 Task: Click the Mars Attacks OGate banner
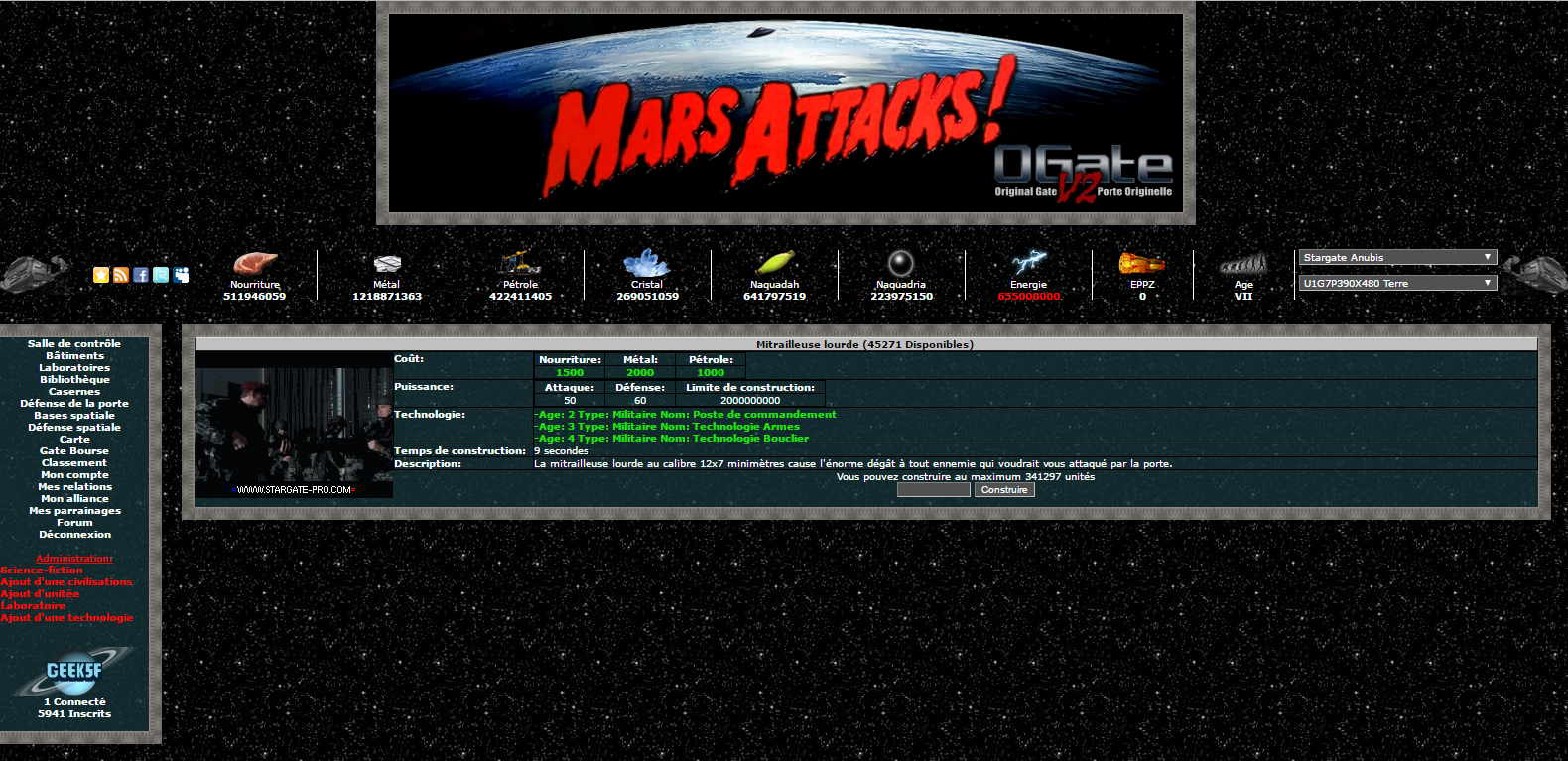[x=786, y=113]
